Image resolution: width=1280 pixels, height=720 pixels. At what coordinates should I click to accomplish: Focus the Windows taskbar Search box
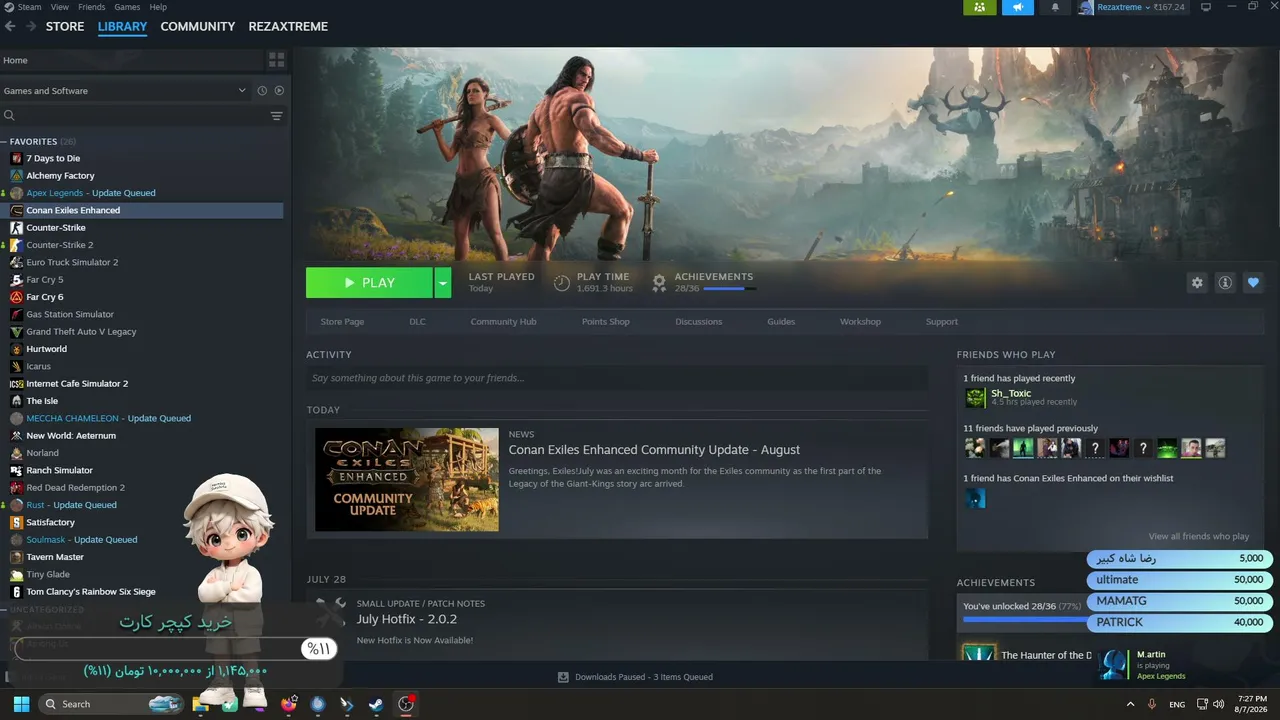coord(112,704)
